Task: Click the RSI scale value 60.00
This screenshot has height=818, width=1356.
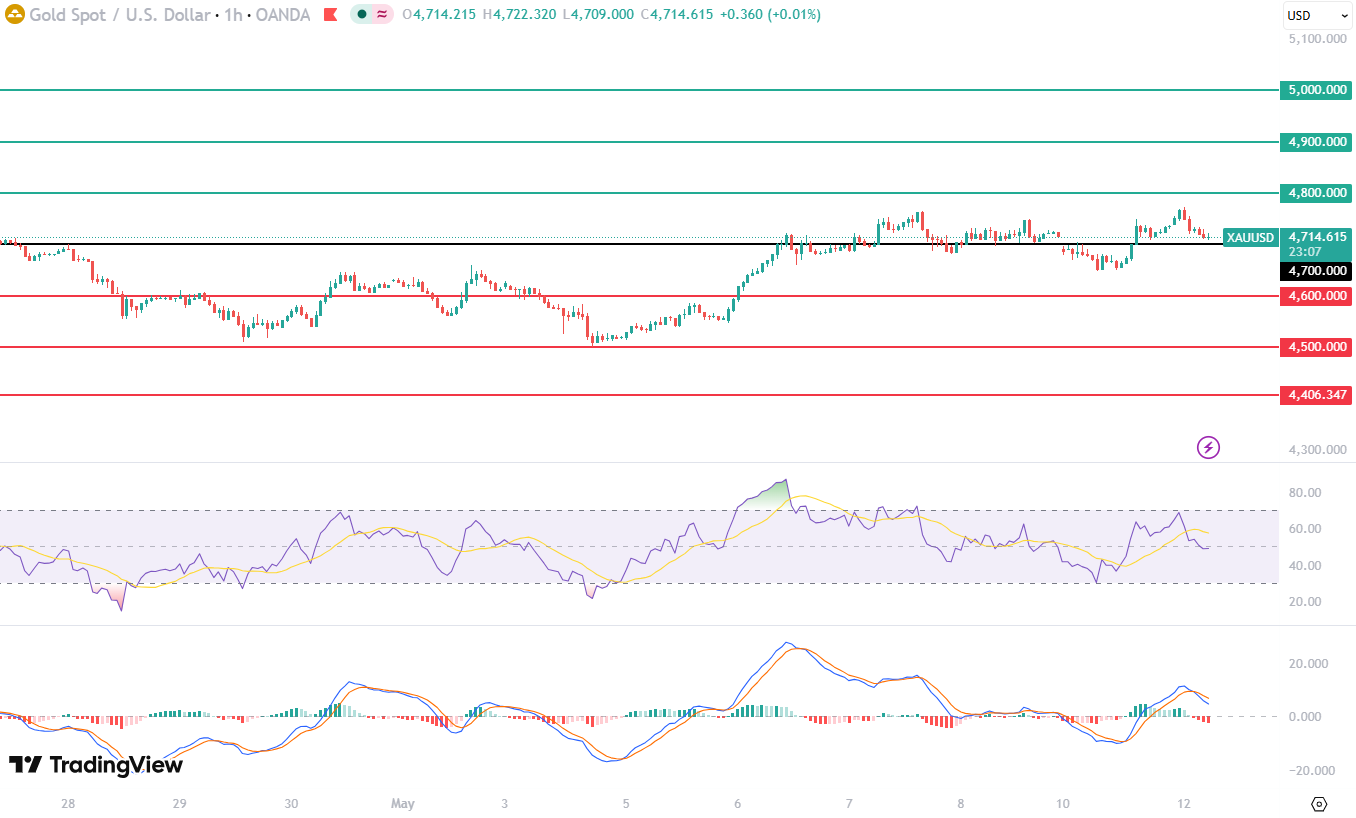Action: click(1305, 529)
